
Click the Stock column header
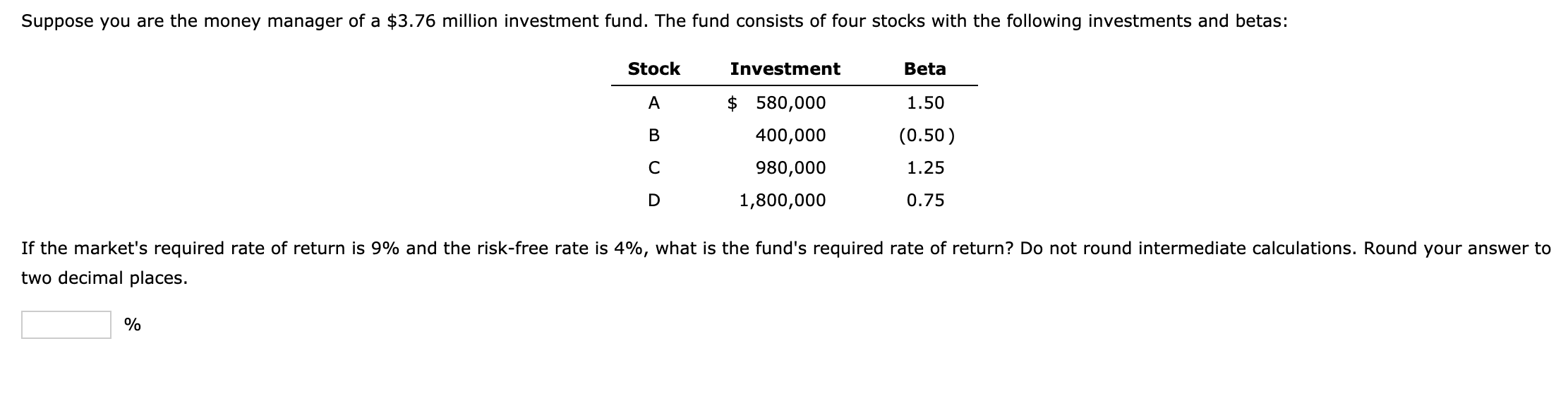point(653,69)
